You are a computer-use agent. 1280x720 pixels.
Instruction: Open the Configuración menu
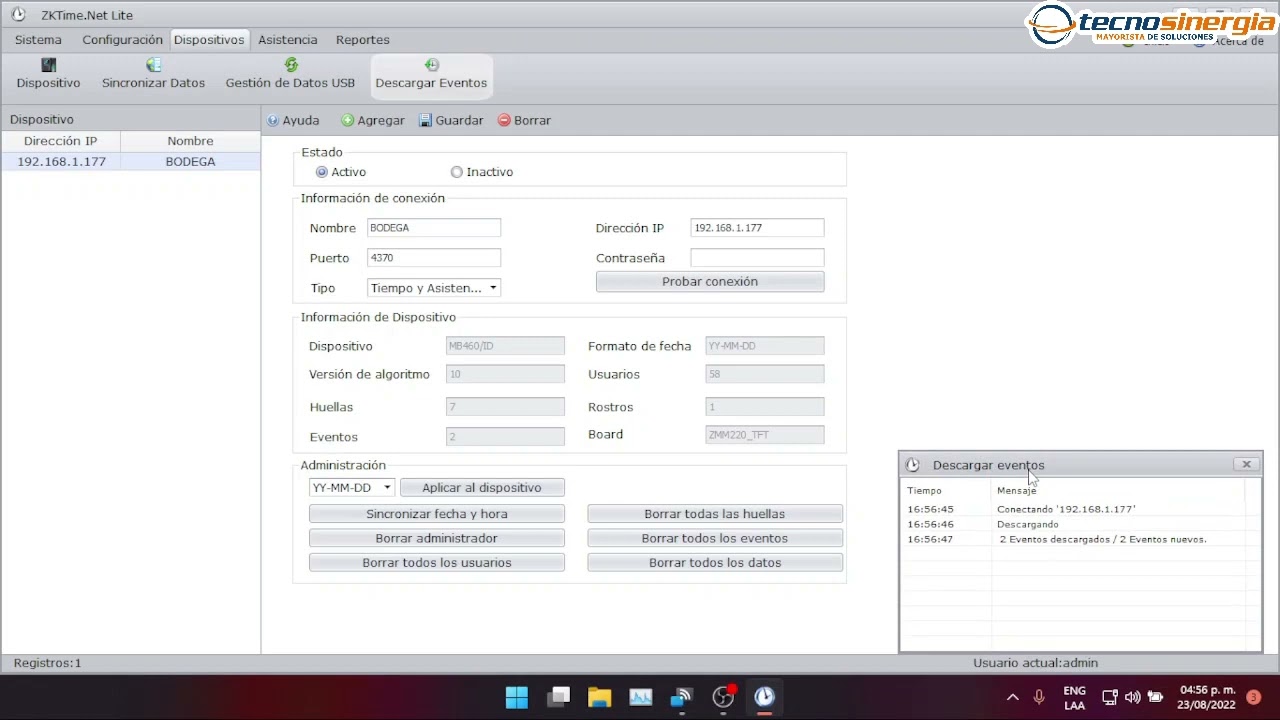(122, 40)
